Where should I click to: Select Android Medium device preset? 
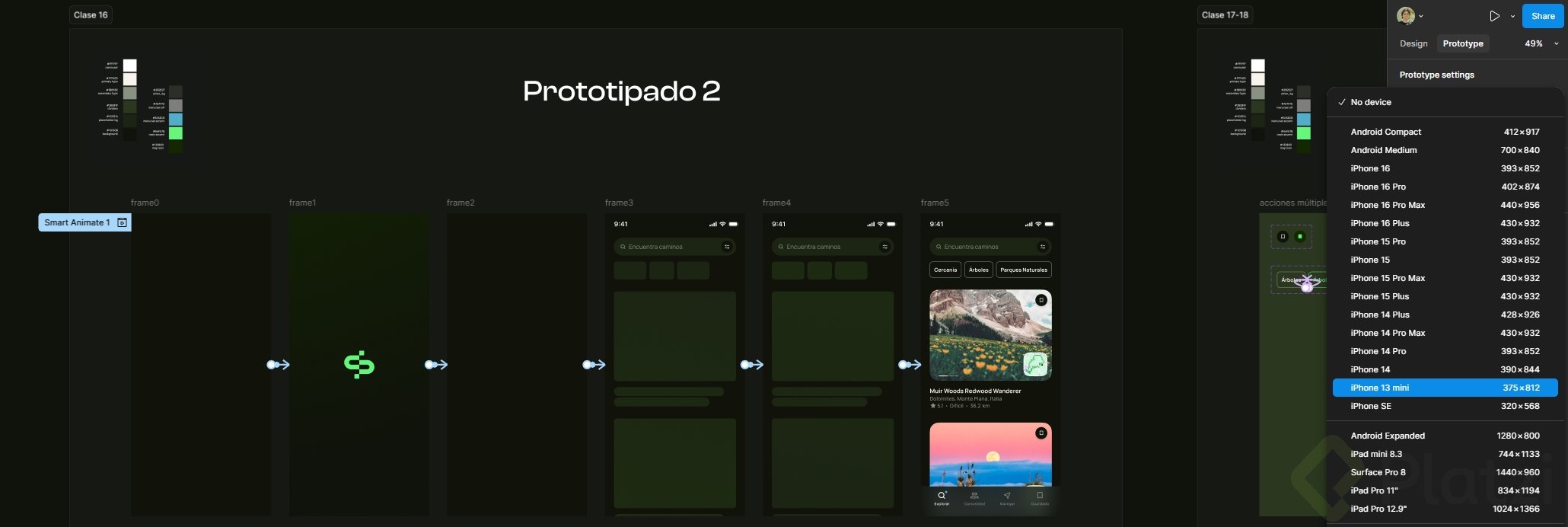[1445, 150]
